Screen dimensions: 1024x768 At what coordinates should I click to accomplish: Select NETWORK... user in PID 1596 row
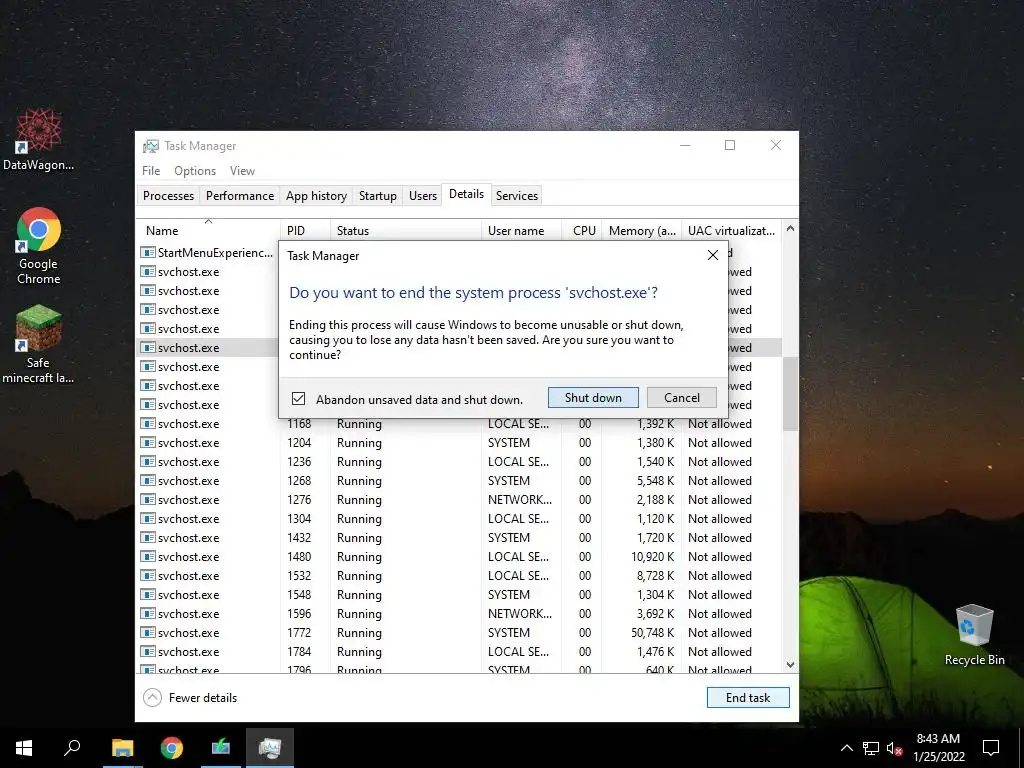pos(519,614)
